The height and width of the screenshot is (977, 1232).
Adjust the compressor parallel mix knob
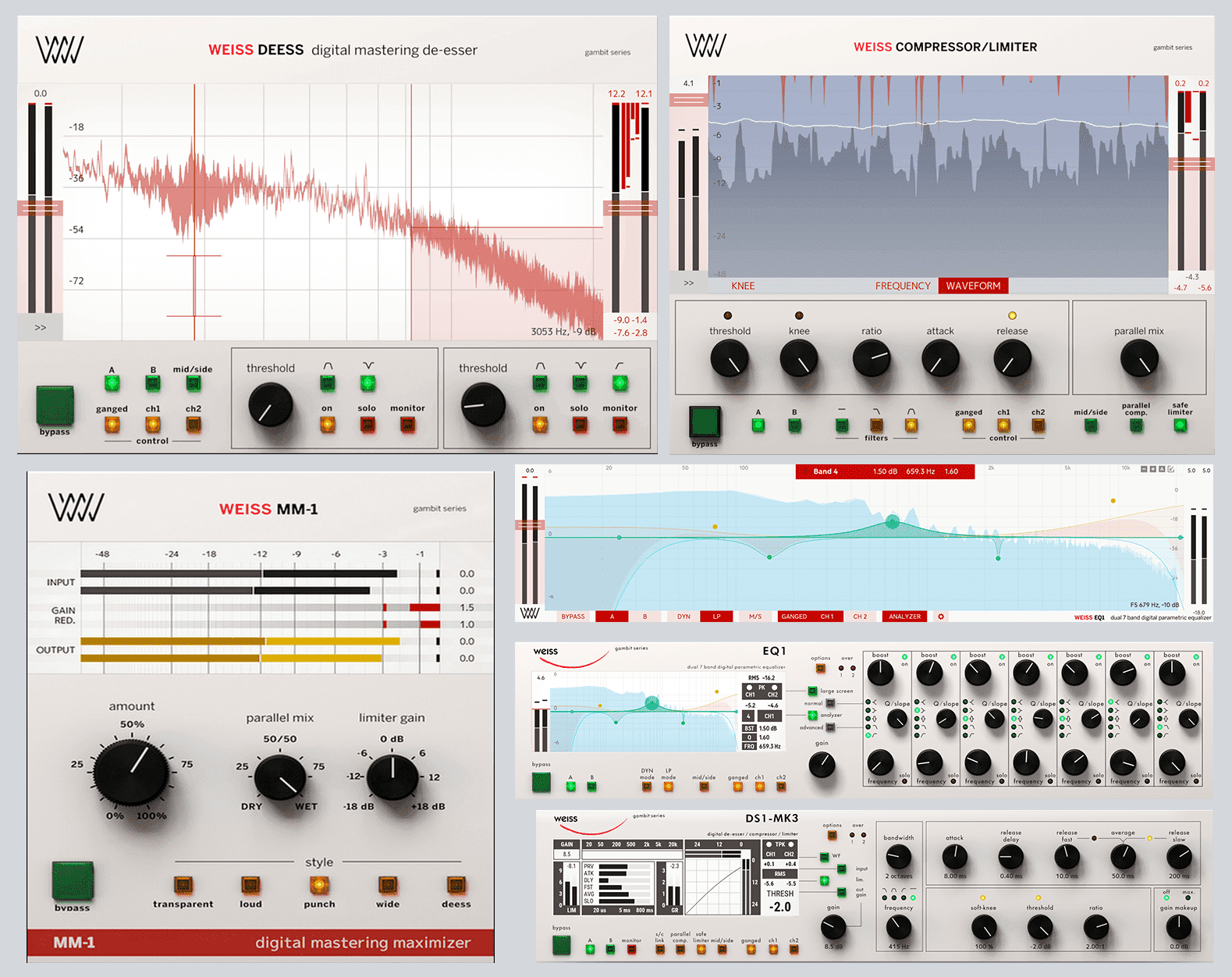[x=1139, y=360]
